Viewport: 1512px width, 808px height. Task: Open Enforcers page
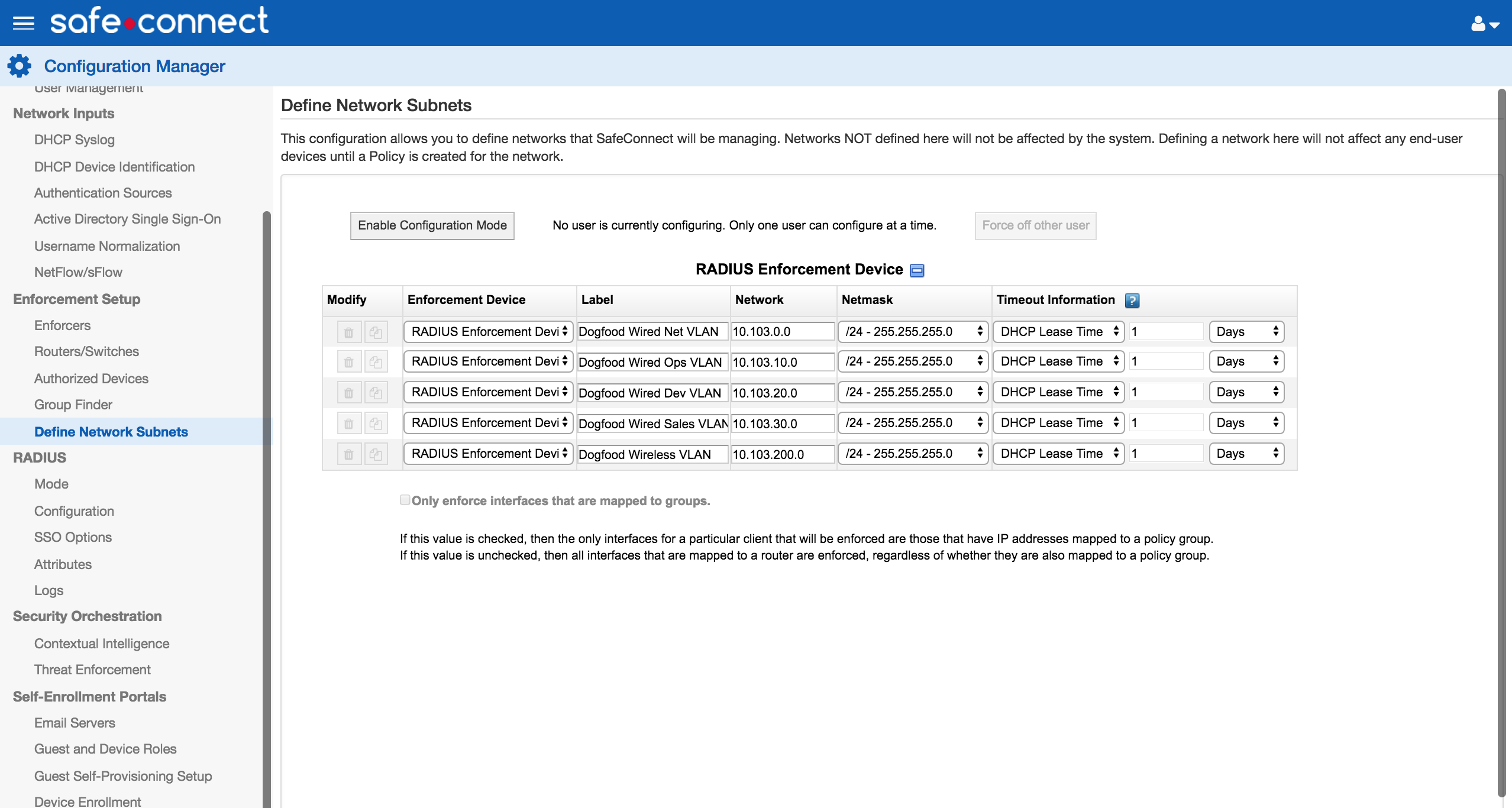point(62,325)
